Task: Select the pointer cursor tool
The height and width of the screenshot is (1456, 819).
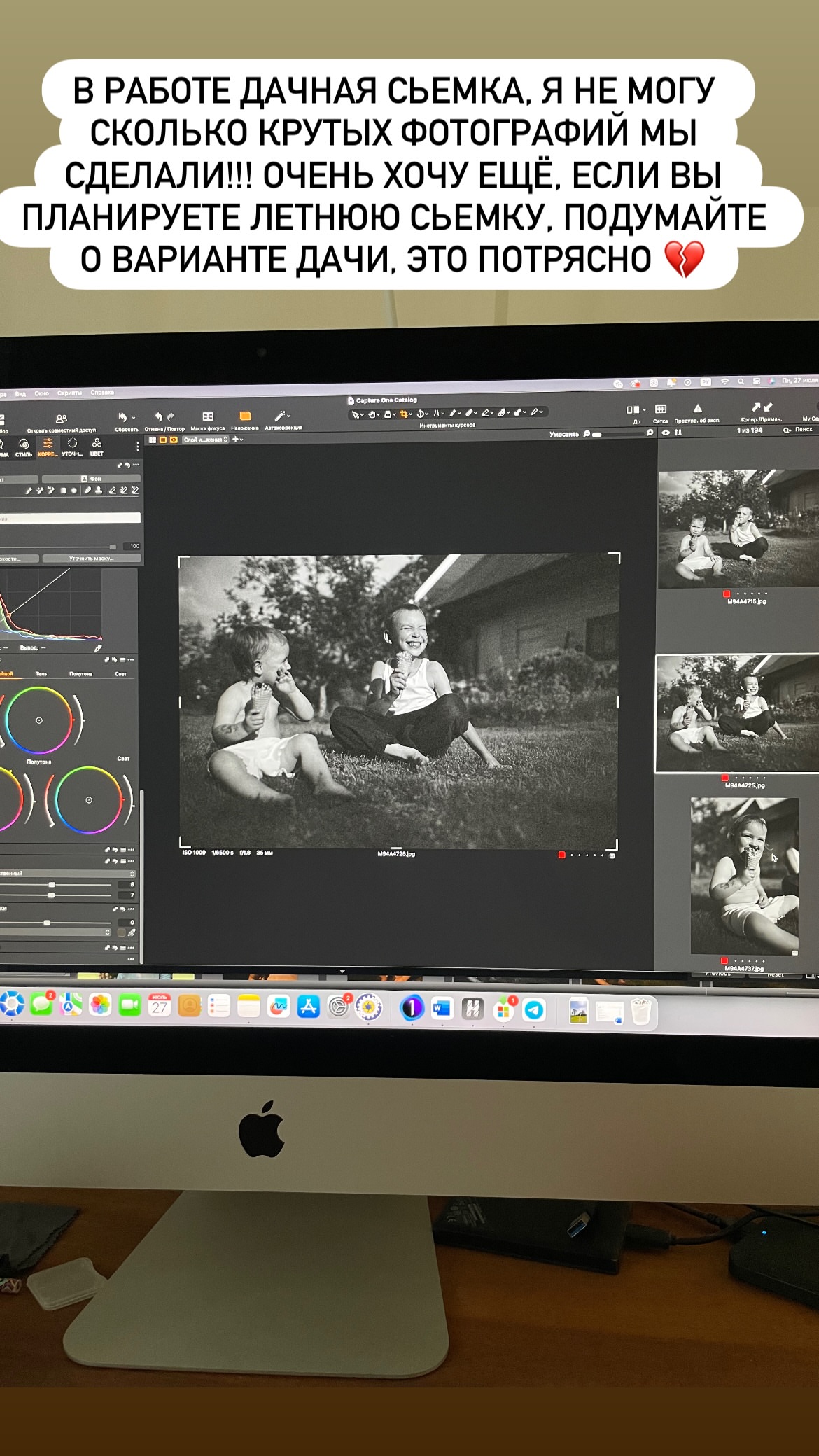Action: [x=356, y=414]
